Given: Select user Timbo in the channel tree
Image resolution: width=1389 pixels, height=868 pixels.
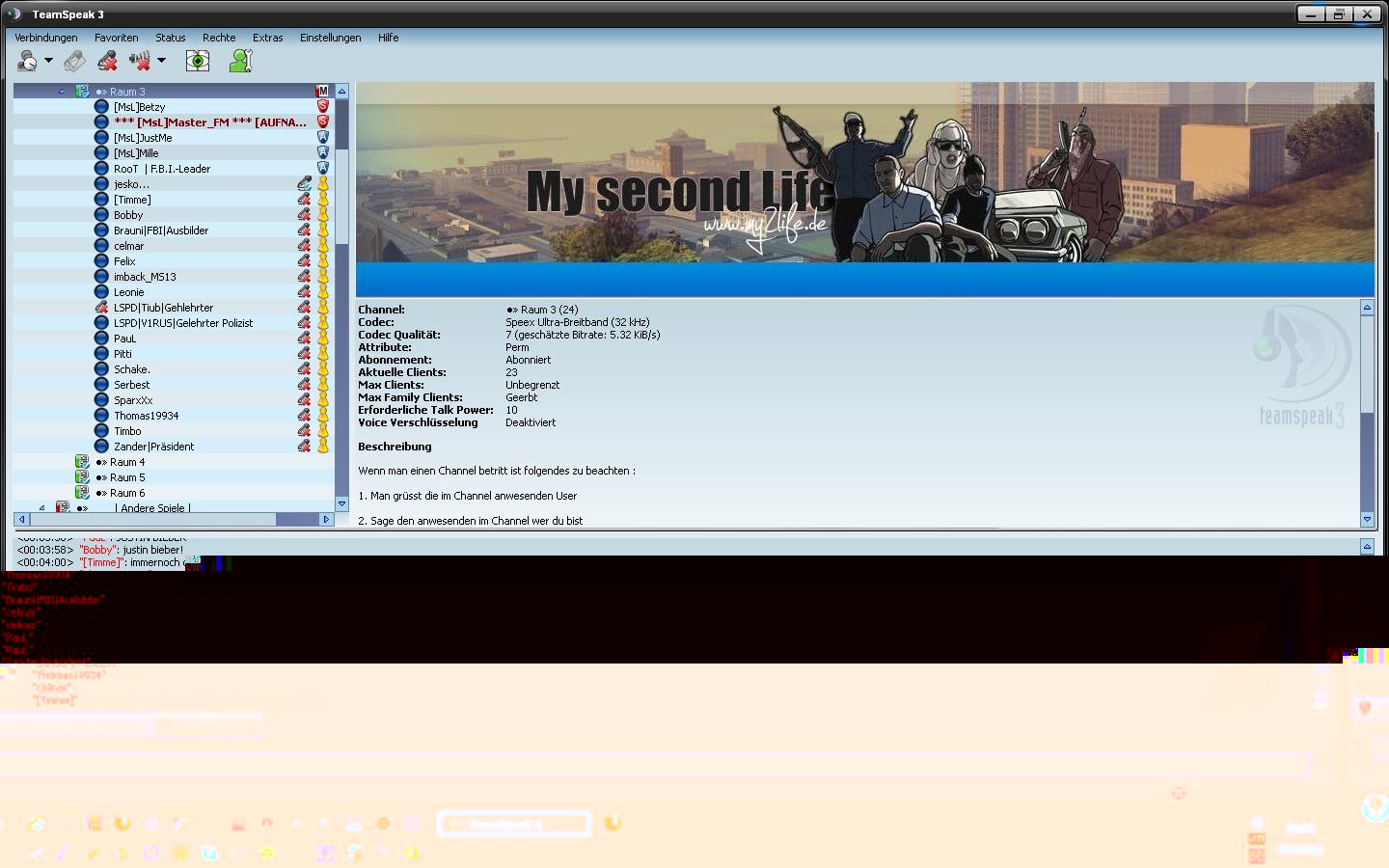Looking at the screenshot, I should coord(127,431).
